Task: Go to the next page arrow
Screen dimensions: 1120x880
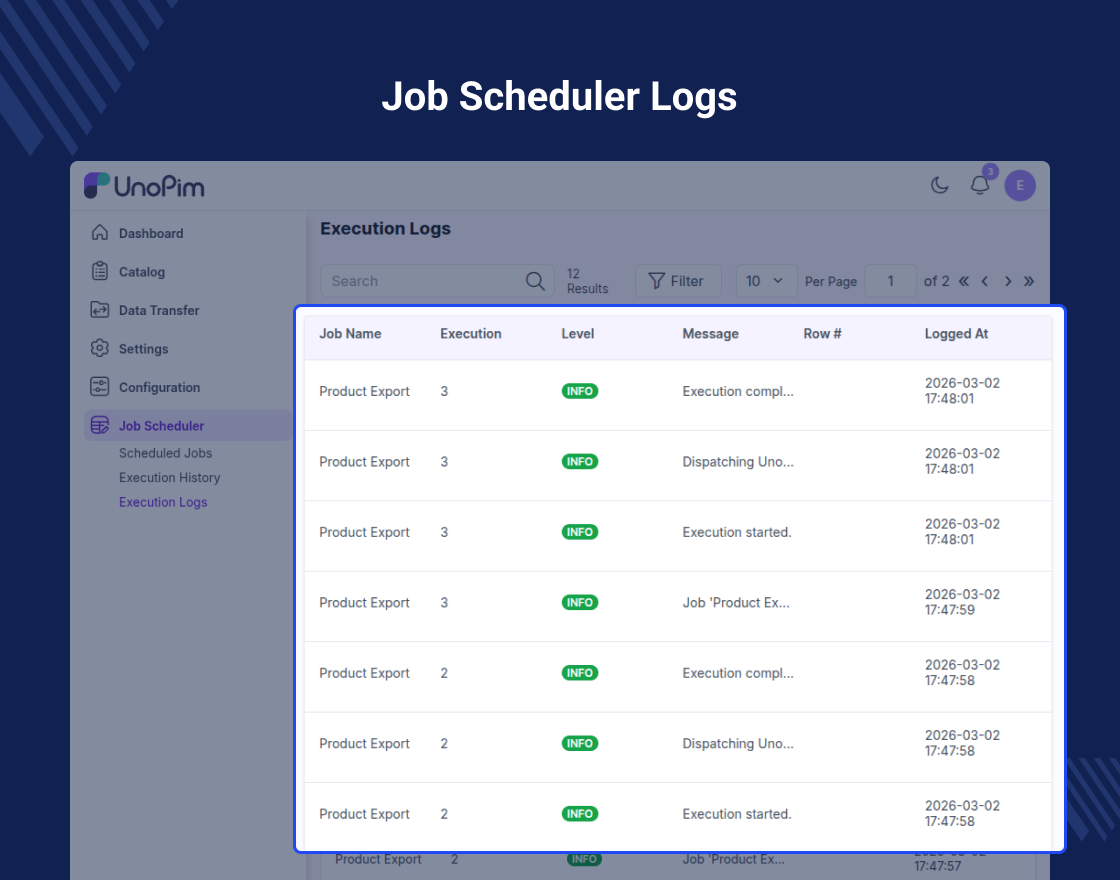Action: point(1008,281)
